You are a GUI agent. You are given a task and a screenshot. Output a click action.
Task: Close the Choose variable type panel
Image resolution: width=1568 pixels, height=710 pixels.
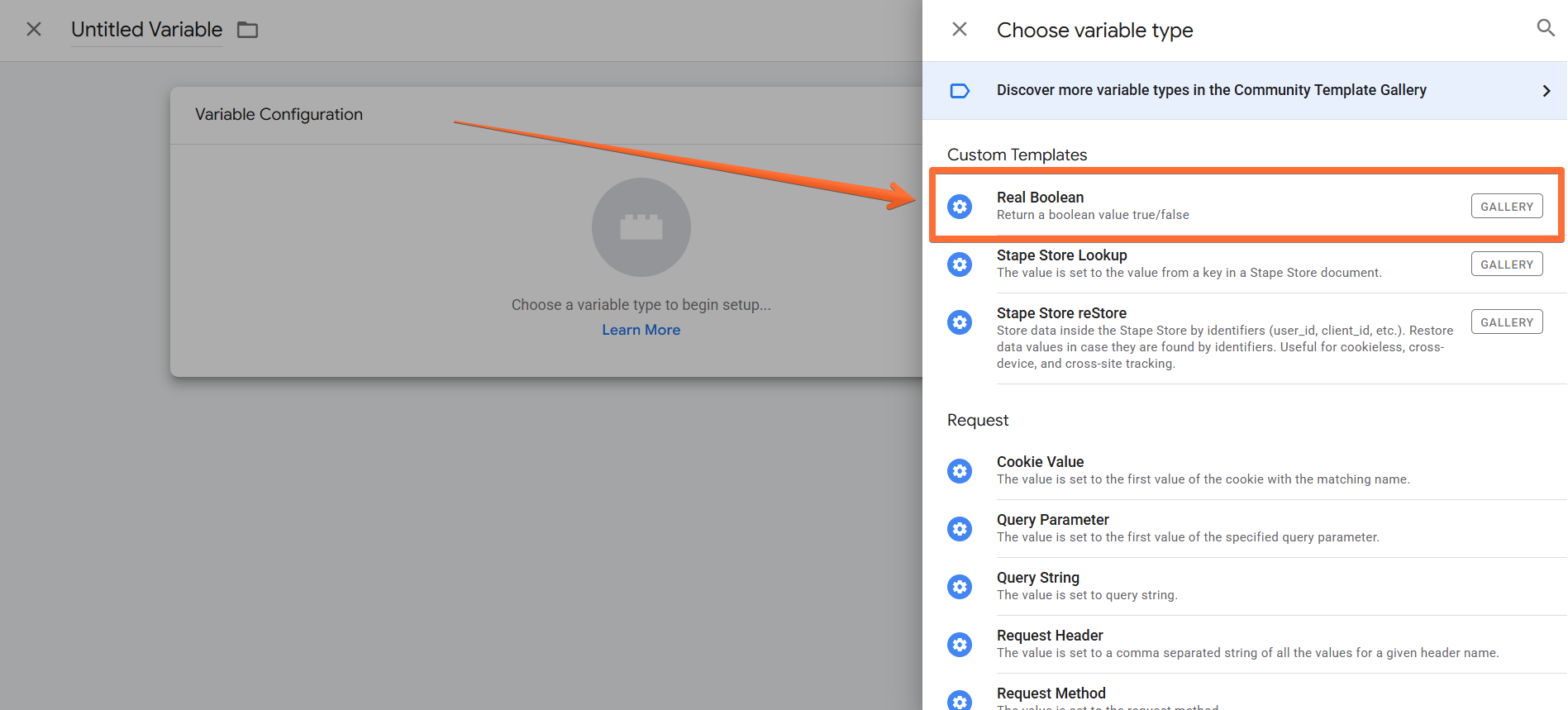coord(960,30)
